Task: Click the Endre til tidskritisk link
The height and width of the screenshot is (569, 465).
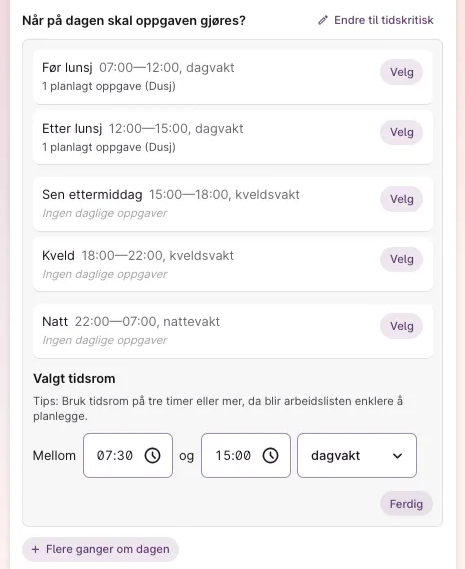Action: (376, 20)
